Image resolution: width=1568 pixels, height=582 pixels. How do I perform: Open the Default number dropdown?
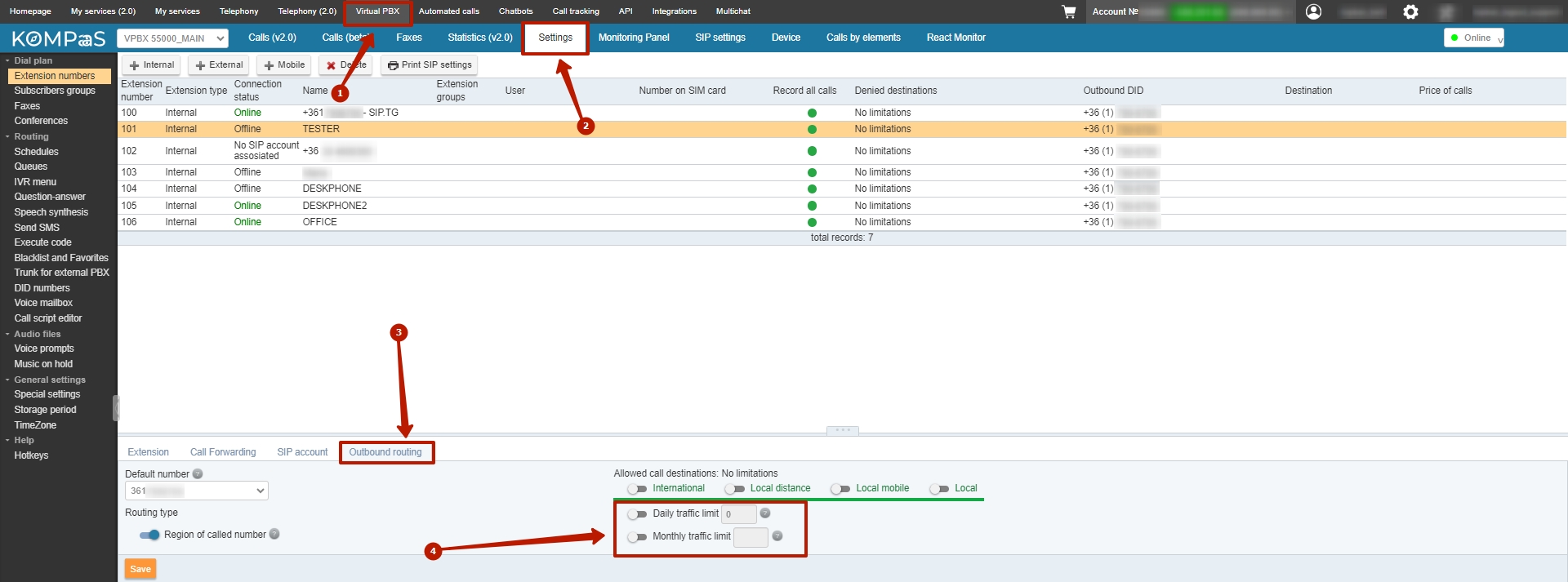[x=196, y=491]
